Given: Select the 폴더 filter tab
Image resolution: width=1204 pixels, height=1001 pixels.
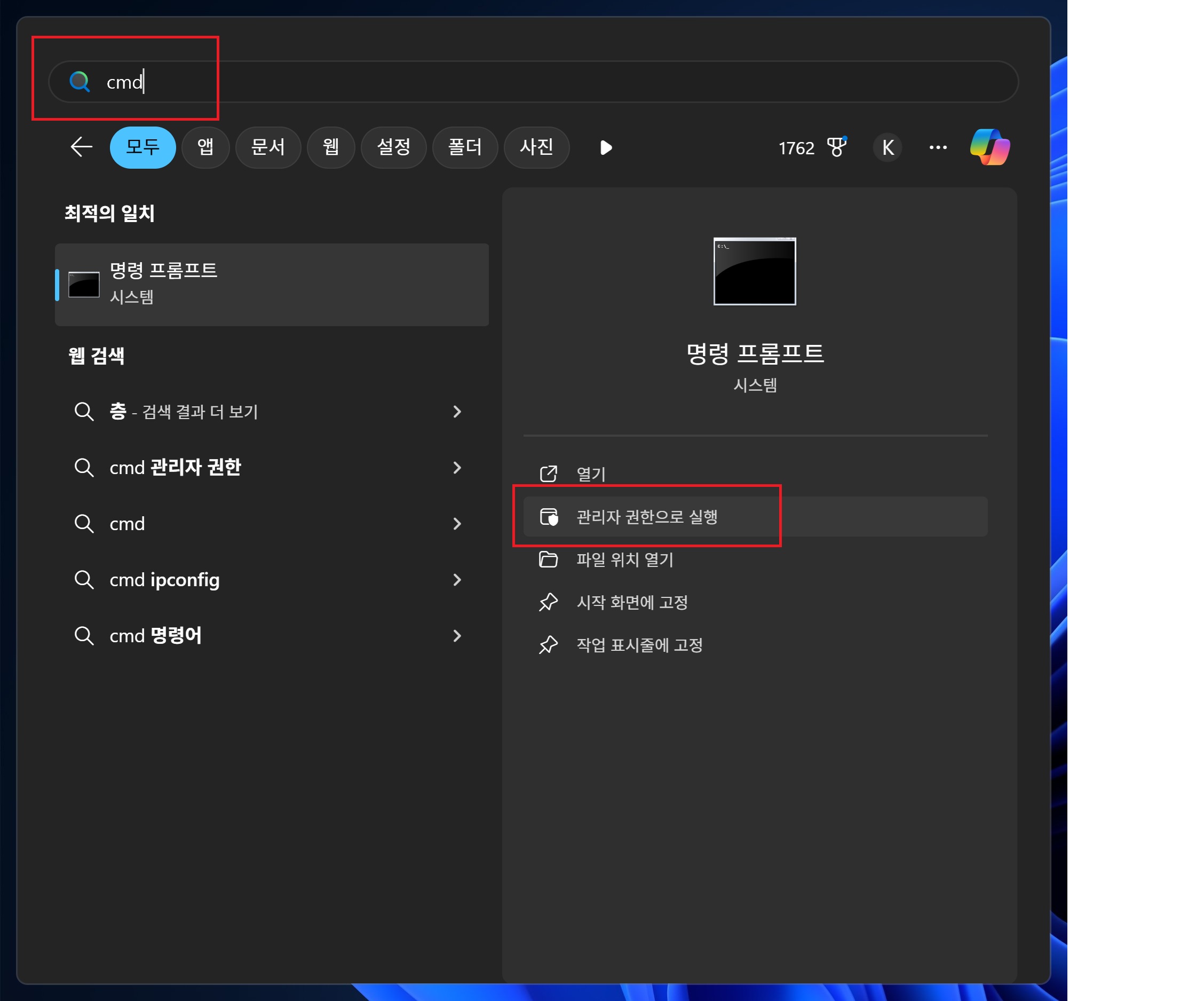Looking at the screenshot, I should pos(464,147).
